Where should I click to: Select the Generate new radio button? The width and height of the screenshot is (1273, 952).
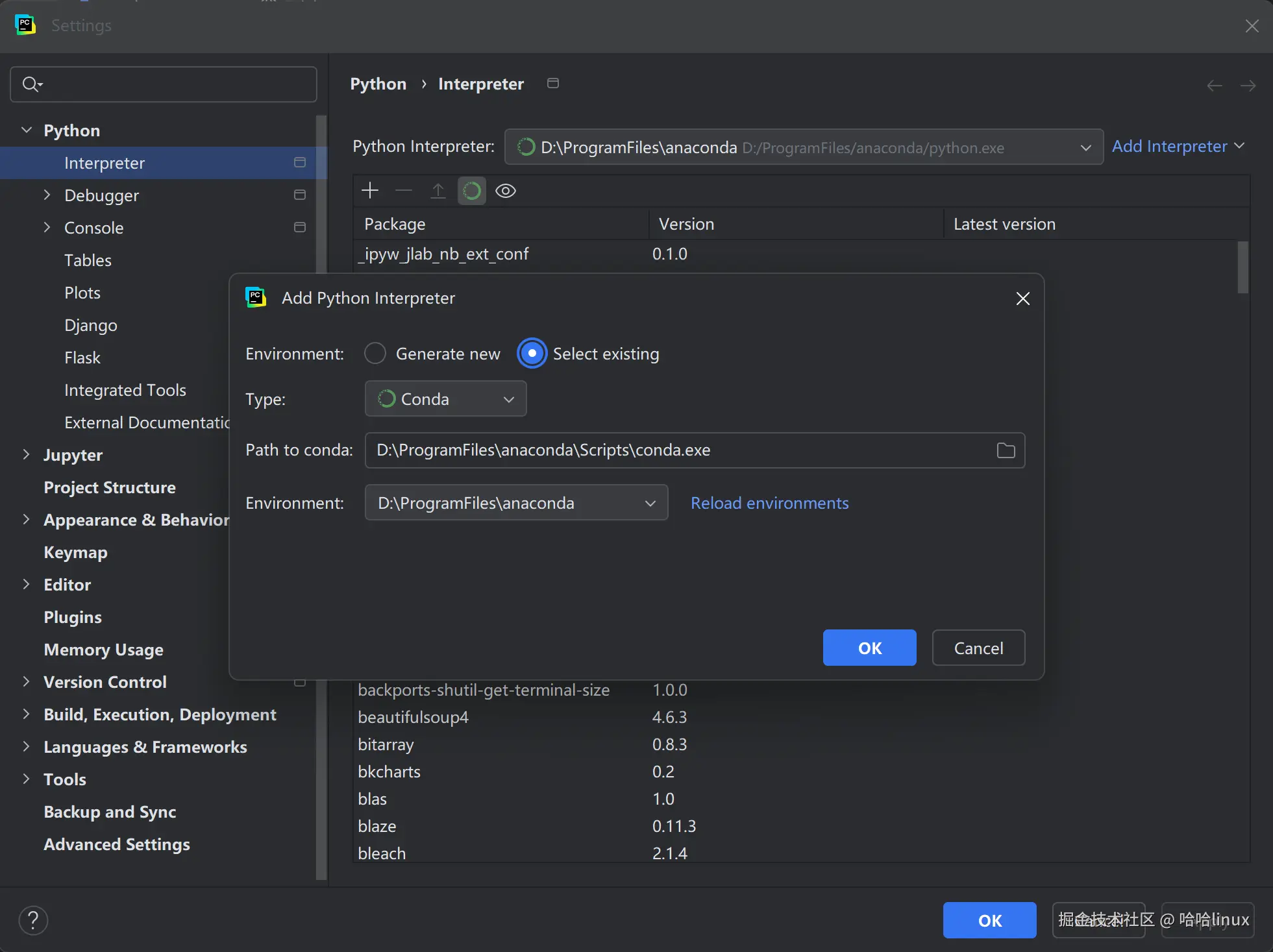coord(375,354)
